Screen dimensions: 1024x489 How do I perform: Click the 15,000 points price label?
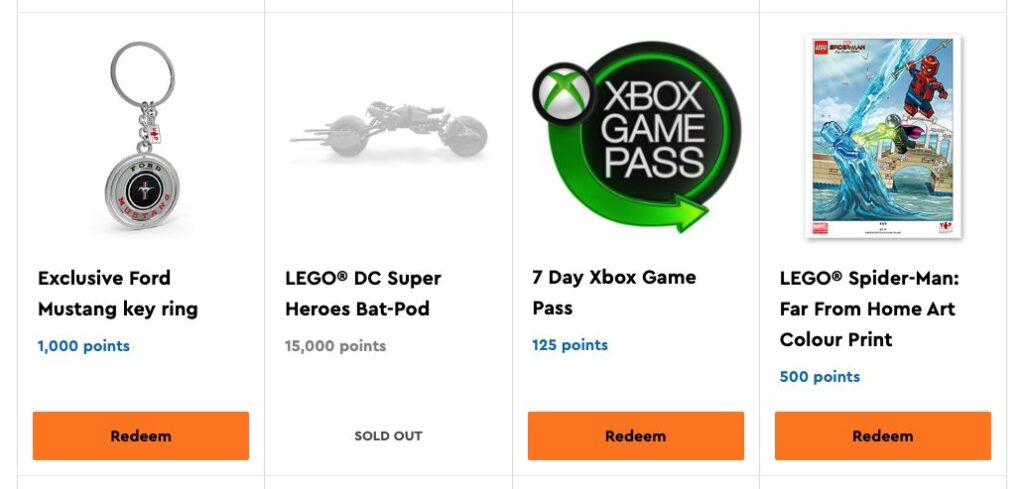335,346
